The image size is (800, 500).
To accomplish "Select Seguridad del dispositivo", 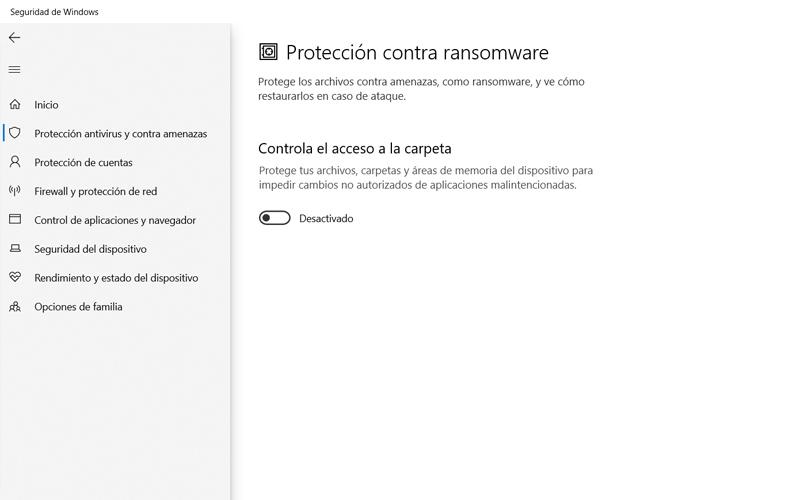I will click(x=90, y=250).
